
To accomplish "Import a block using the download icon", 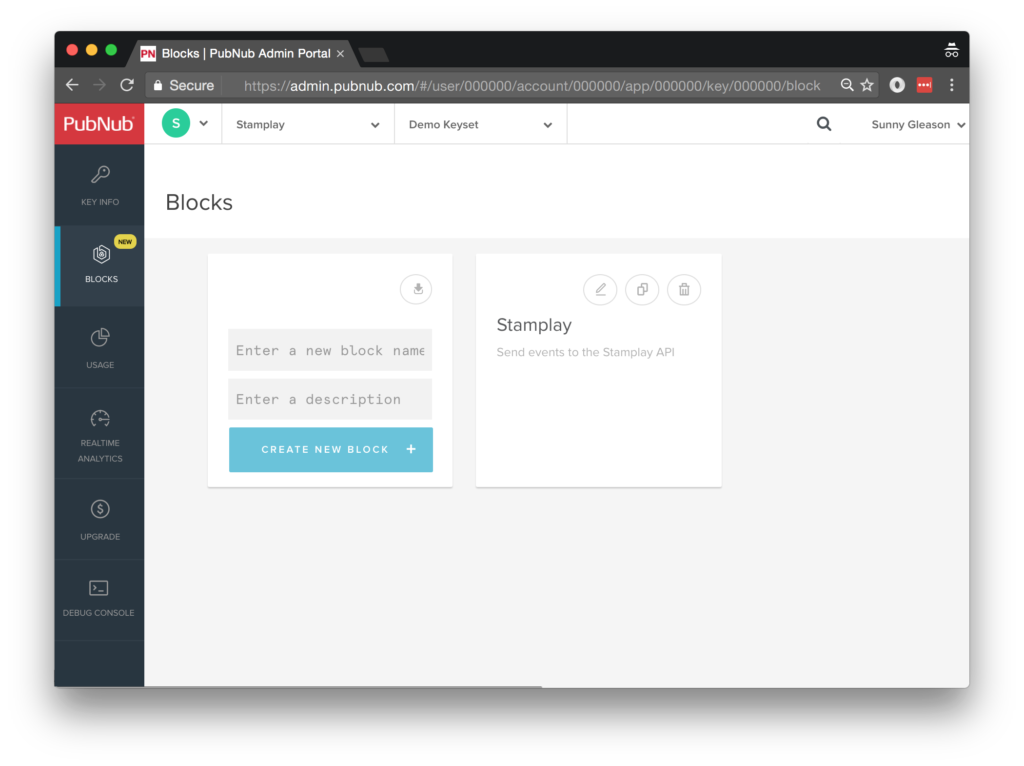I will (x=416, y=289).
